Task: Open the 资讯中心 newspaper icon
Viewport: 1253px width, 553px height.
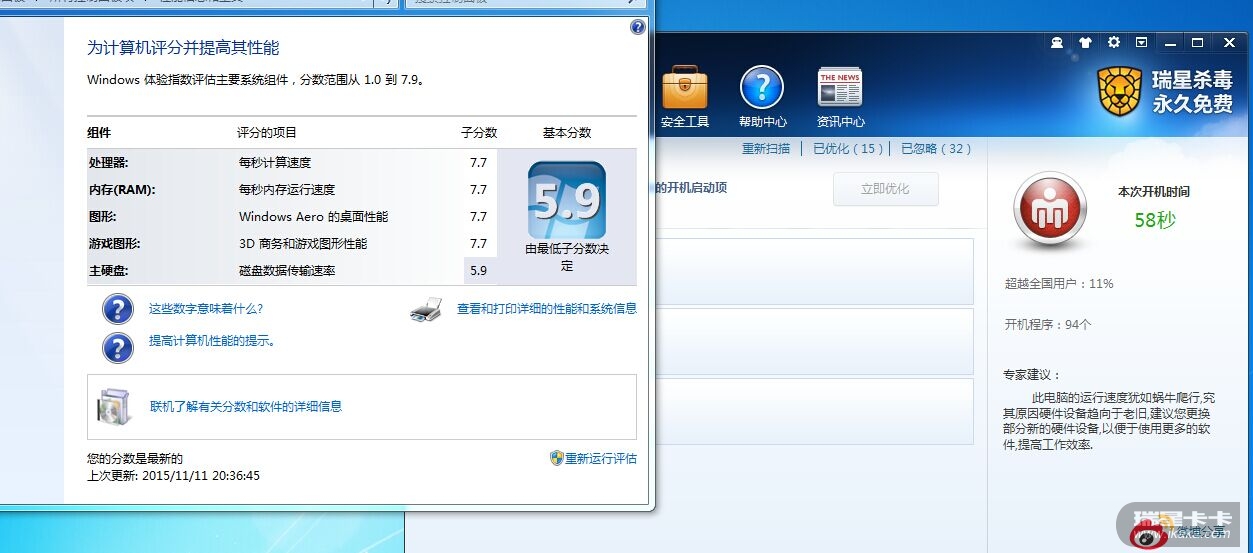Action: [x=840, y=88]
